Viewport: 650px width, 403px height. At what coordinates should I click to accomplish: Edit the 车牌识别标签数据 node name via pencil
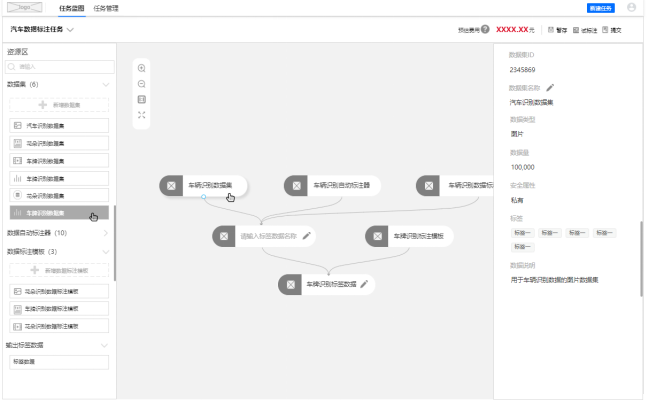365,285
